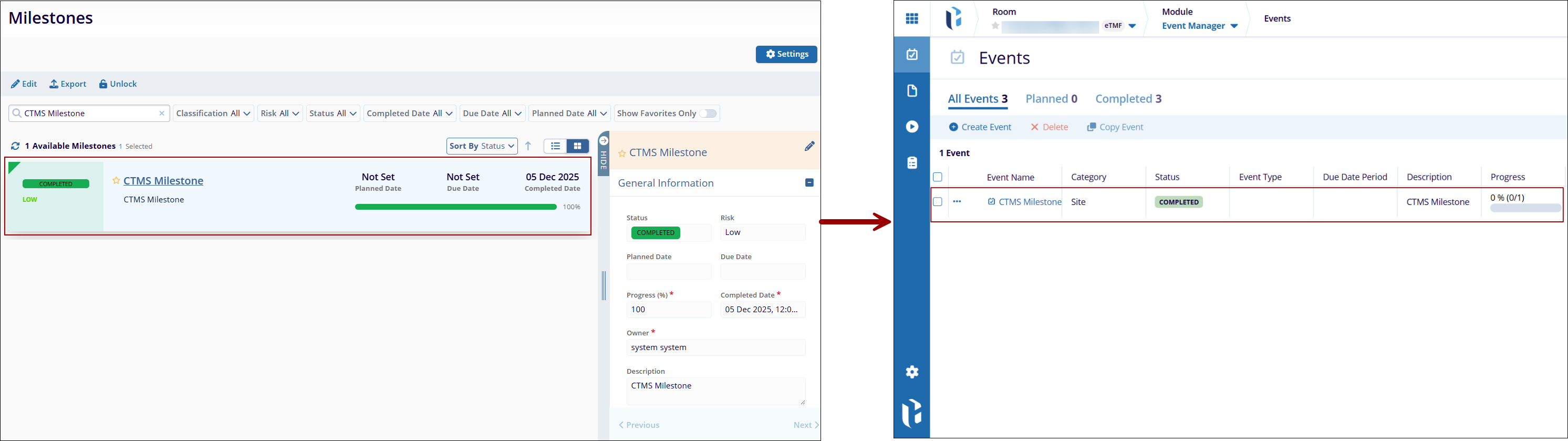The image size is (1568, 441).
Task: Click the blue Settings button
Action: [786, 54]
